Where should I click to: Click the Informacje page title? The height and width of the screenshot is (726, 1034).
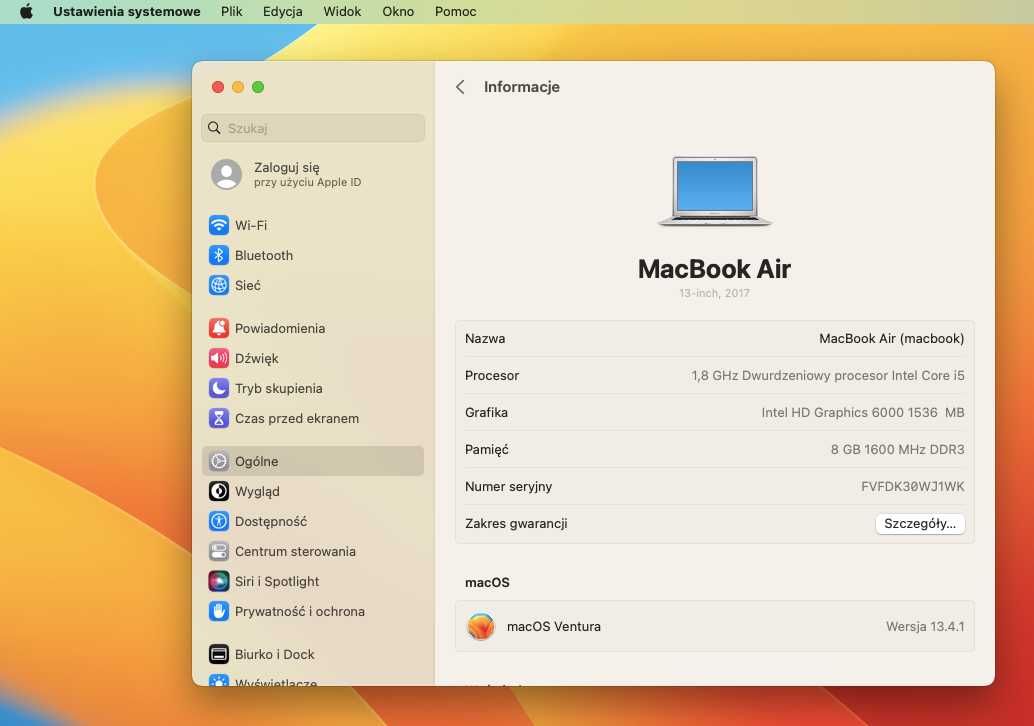(x=522, y=87)
